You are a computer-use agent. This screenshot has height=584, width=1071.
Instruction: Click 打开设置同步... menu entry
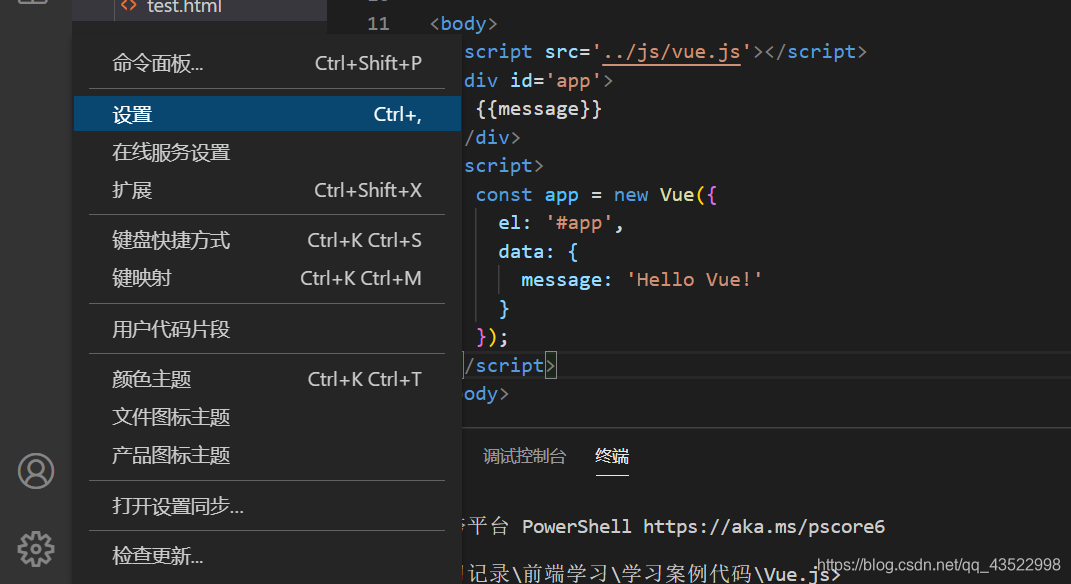[267, 506]
